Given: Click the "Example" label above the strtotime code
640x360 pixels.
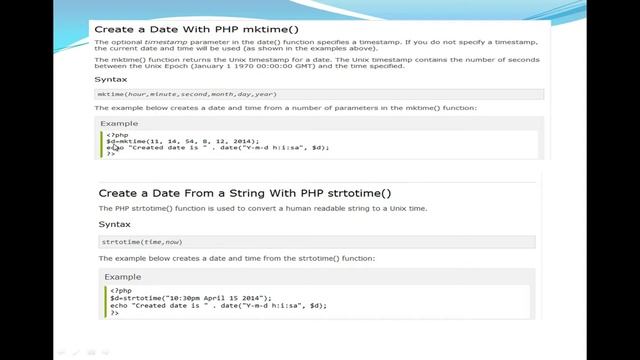Looking at the screenshot, I should (x=123, y=277).
